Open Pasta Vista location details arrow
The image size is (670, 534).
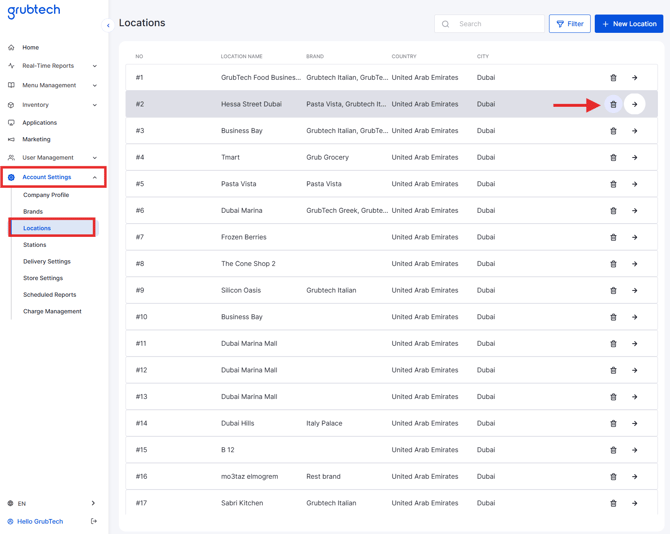tap(635, 184)
